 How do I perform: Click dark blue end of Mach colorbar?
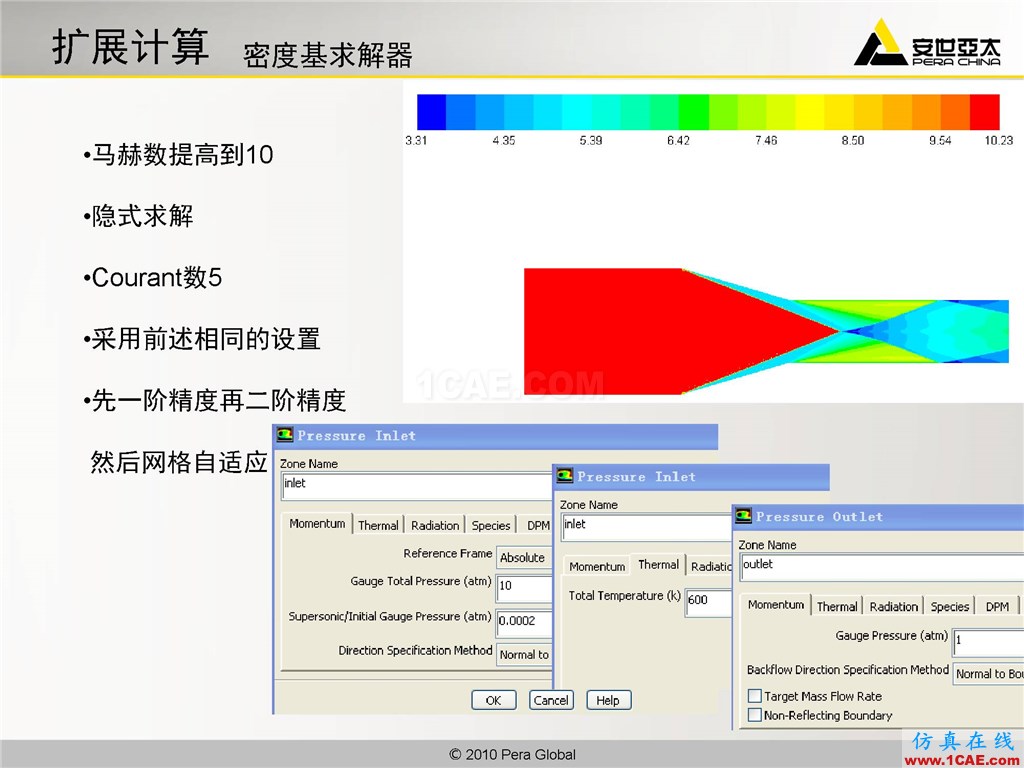[x=432, y=112]
